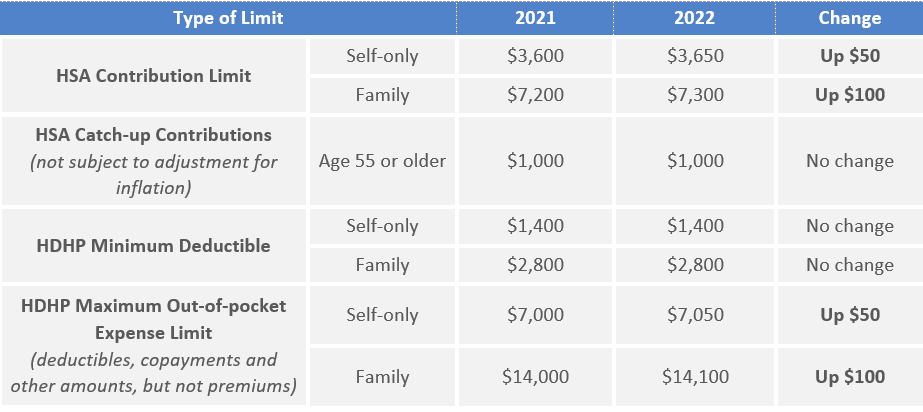This screenshot has width=923, height=412.
Task: Click the $7,050 cell
Action: click(695, 315)
